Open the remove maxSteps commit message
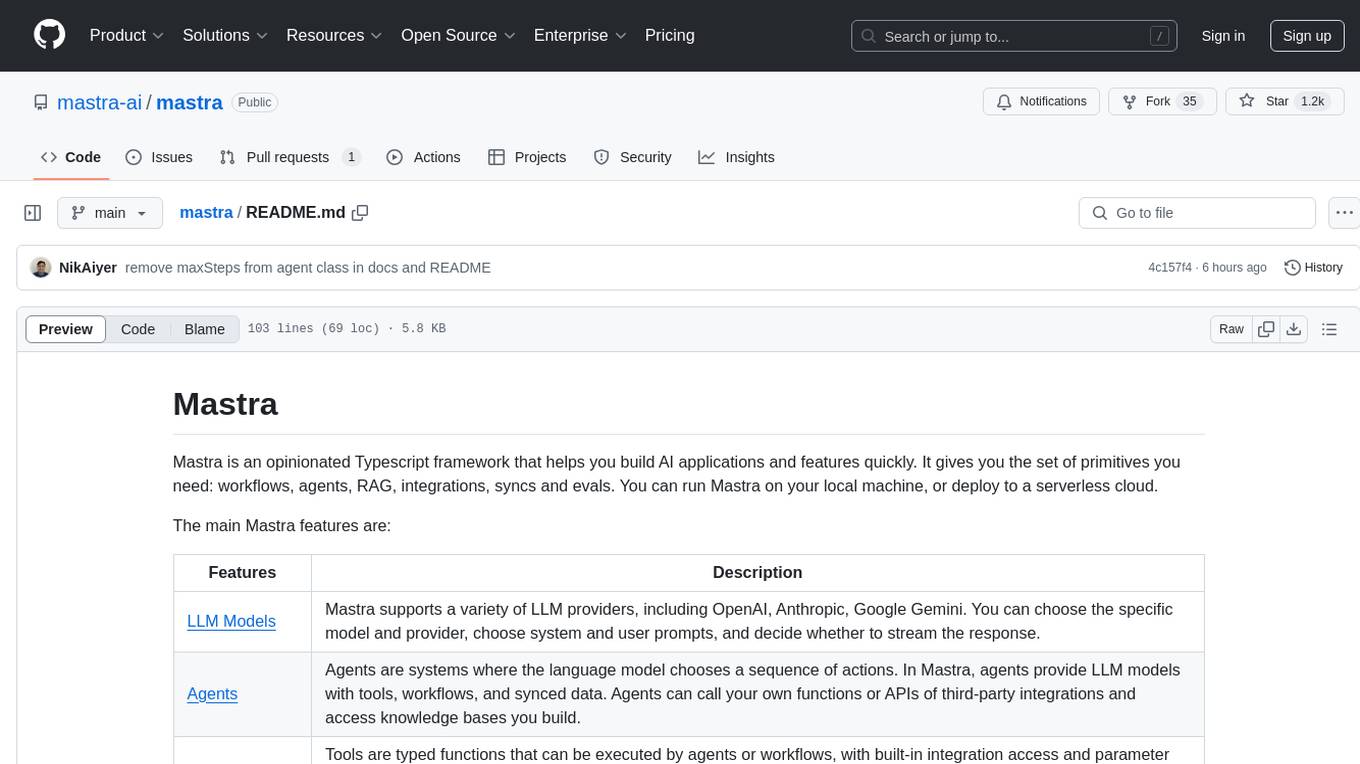1360x764 pixels. click(308, 268)
